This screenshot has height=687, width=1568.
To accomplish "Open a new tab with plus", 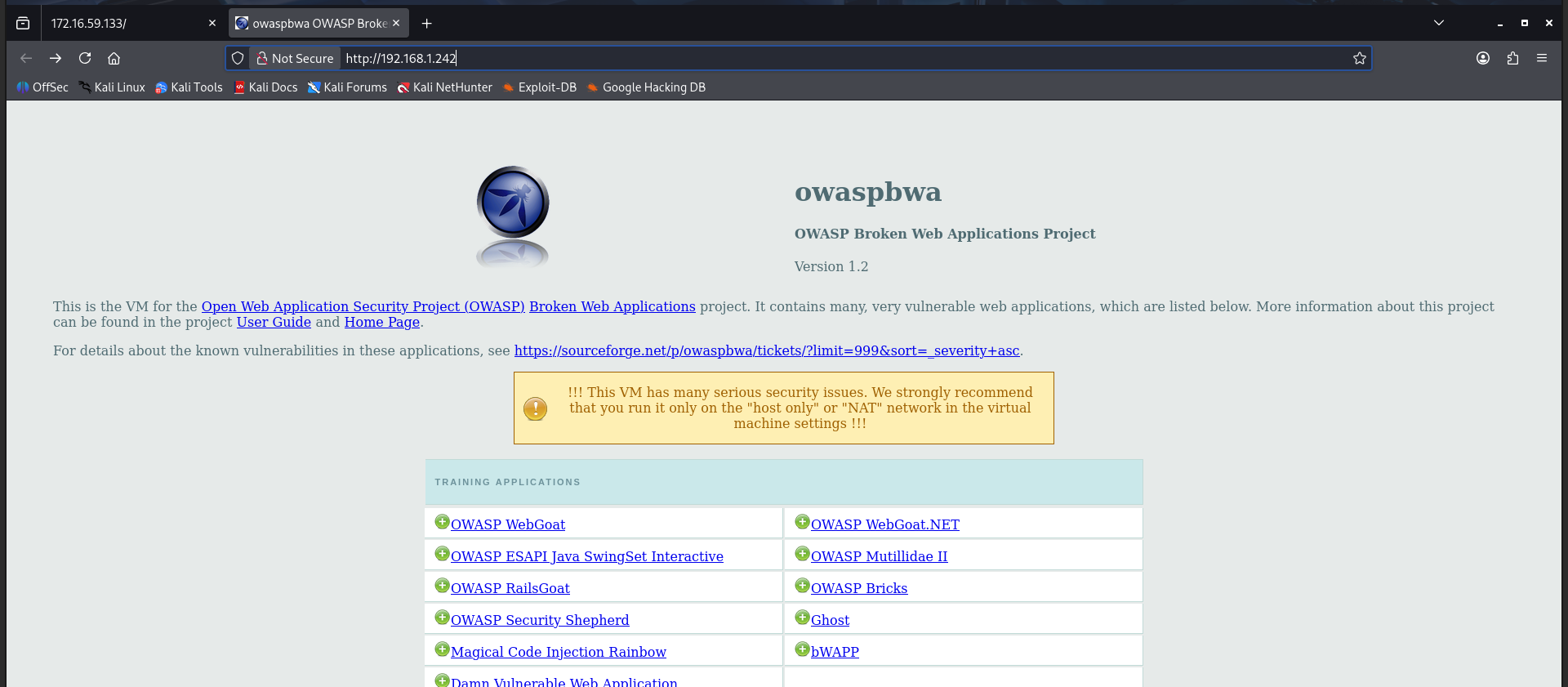I will click(426, 23).
